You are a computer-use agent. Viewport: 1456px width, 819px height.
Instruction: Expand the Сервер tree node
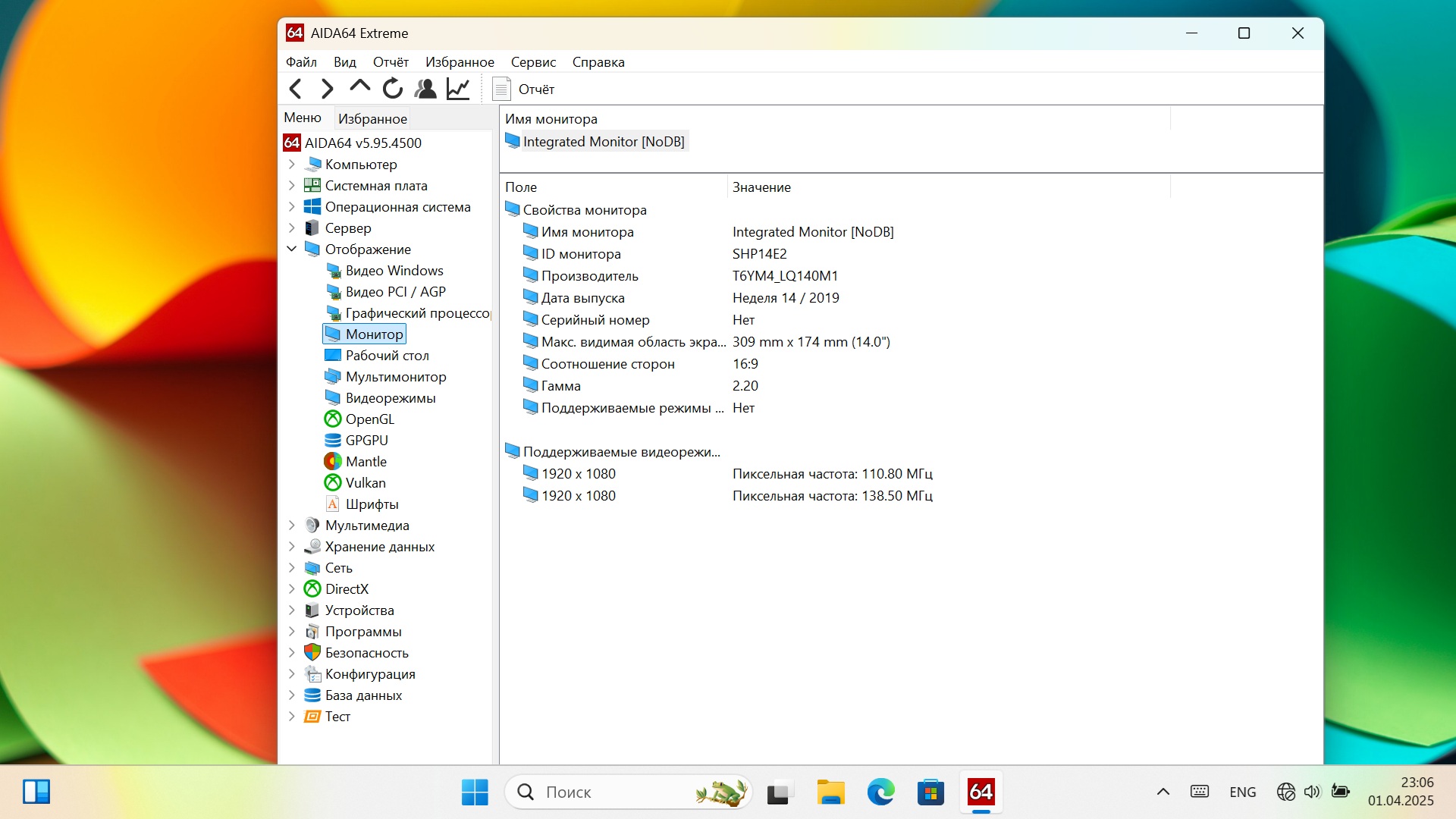pyautogui.click(x=292, y=227)
